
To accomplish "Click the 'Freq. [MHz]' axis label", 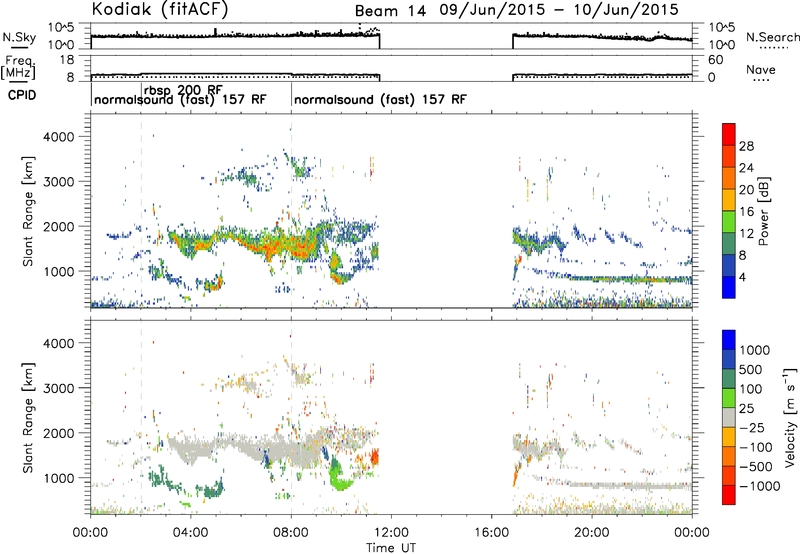I will point(19,67).
